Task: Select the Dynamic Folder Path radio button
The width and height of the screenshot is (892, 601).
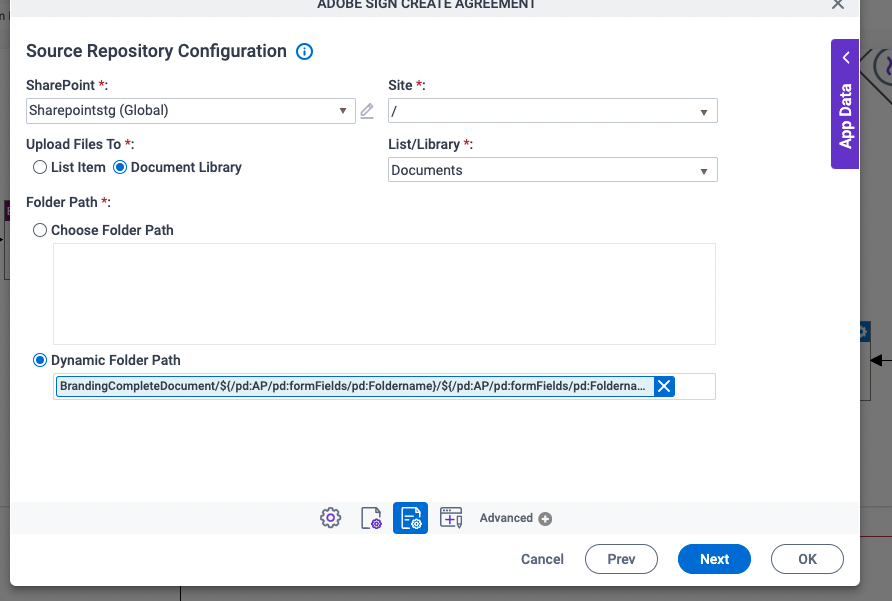Action: [x=40, y=360]
